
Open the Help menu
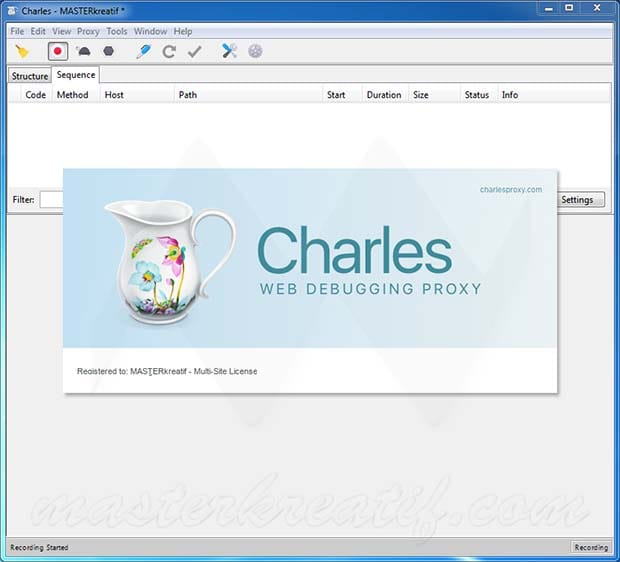183,31
